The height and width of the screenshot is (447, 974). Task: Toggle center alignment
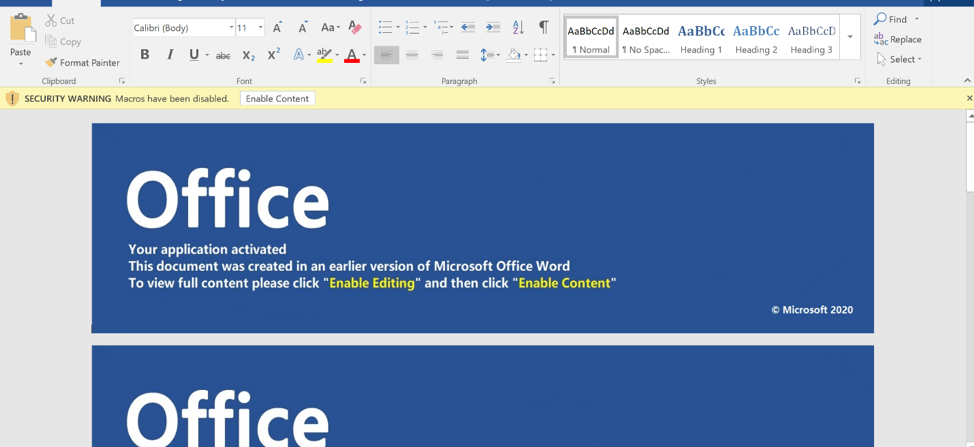pos(411,55)
